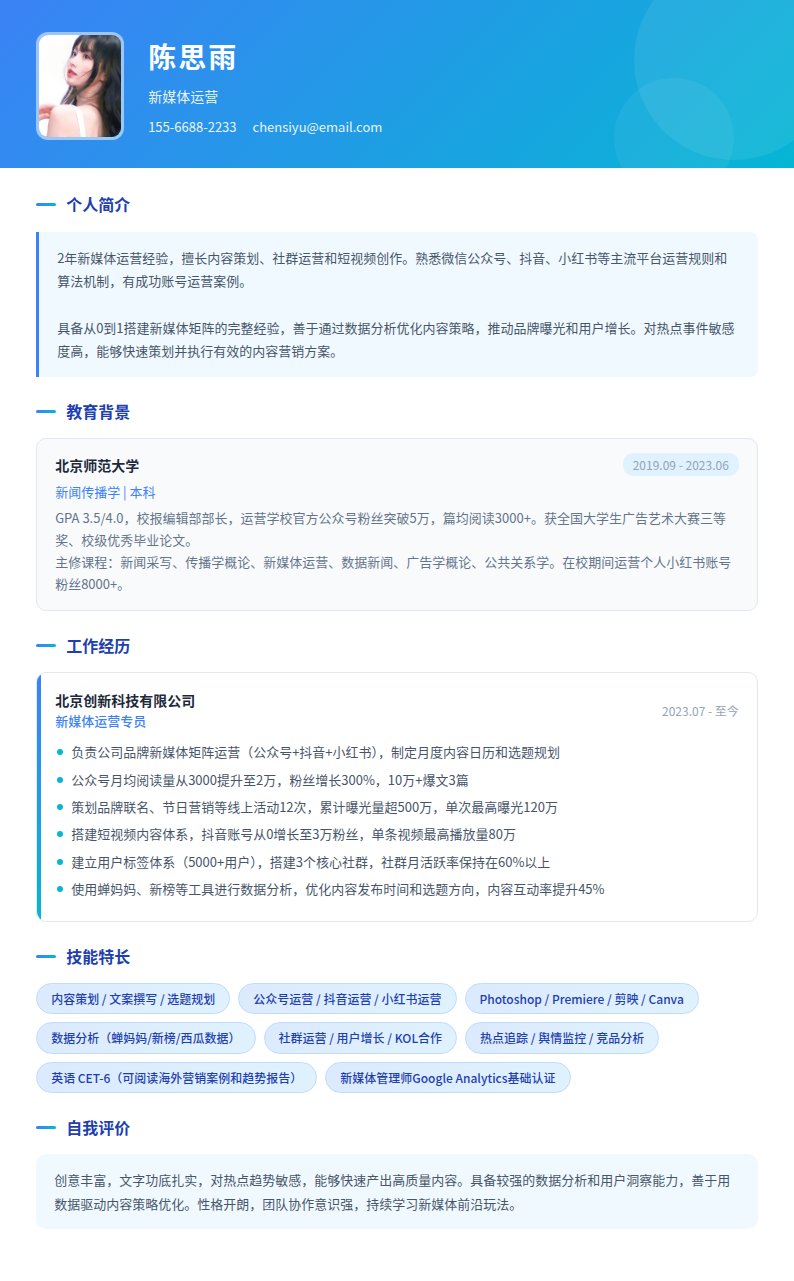Image resolution: width=794 pixels, height=1281 pixels.
Task: Click the company name 北京创新科技有限公司
Action: point(125,701)
